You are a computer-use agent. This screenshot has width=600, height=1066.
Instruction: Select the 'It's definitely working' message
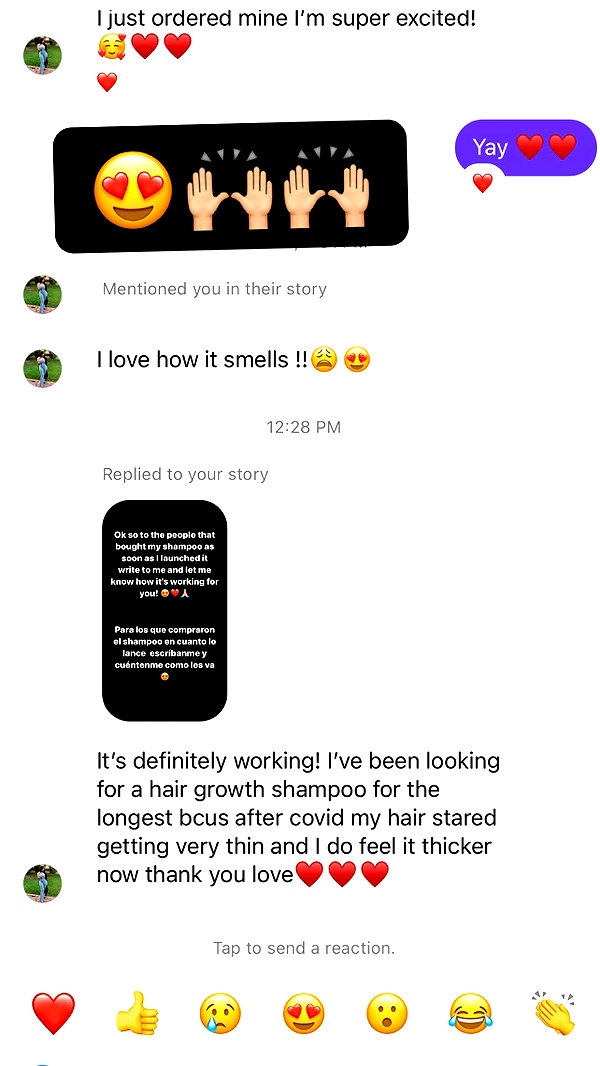point(298,818)
